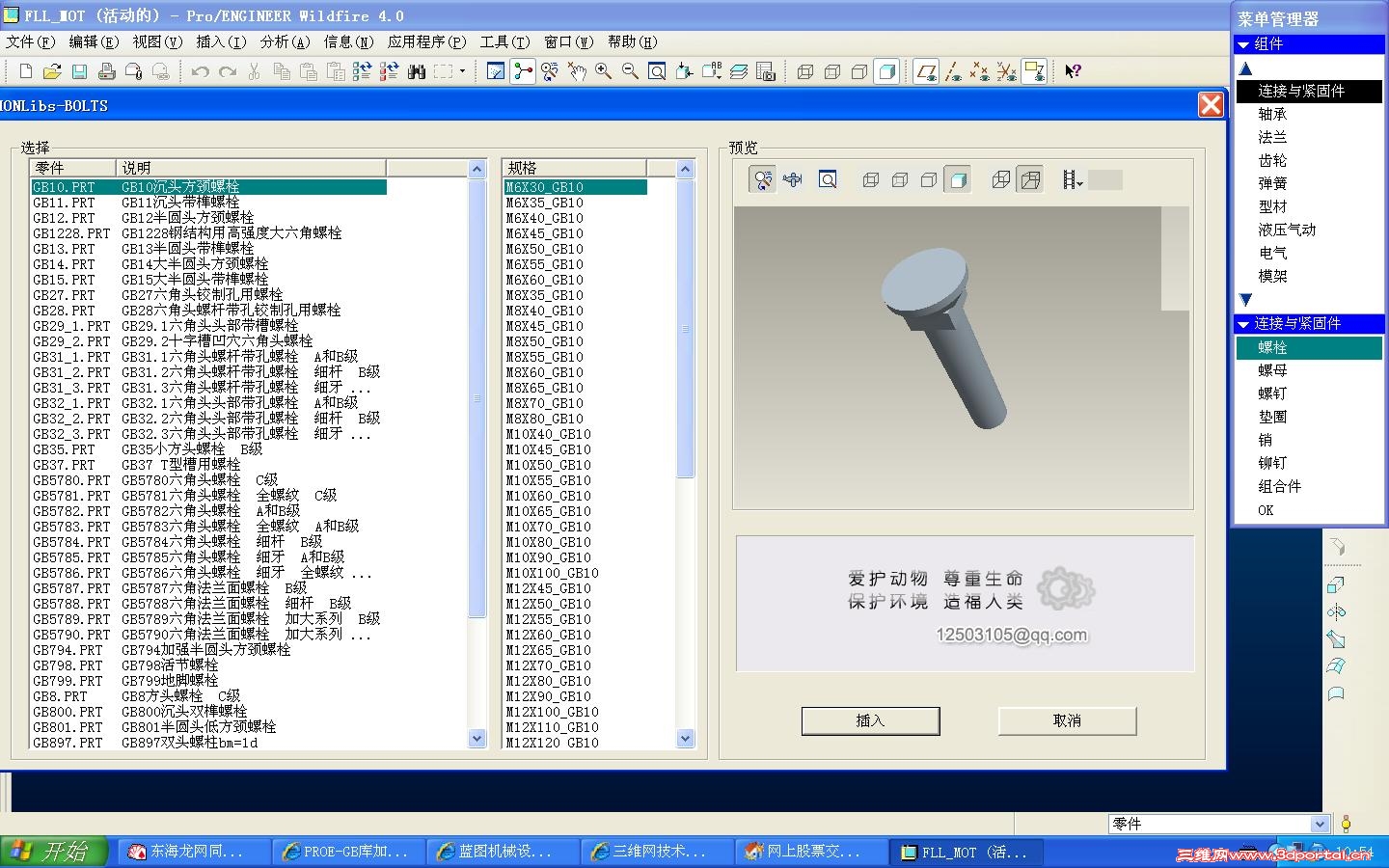Image resolution: width=1389 pixels, height=868 pixels.
Task: Save the model with the floppy disk icon
Action: tap(79, 71)
